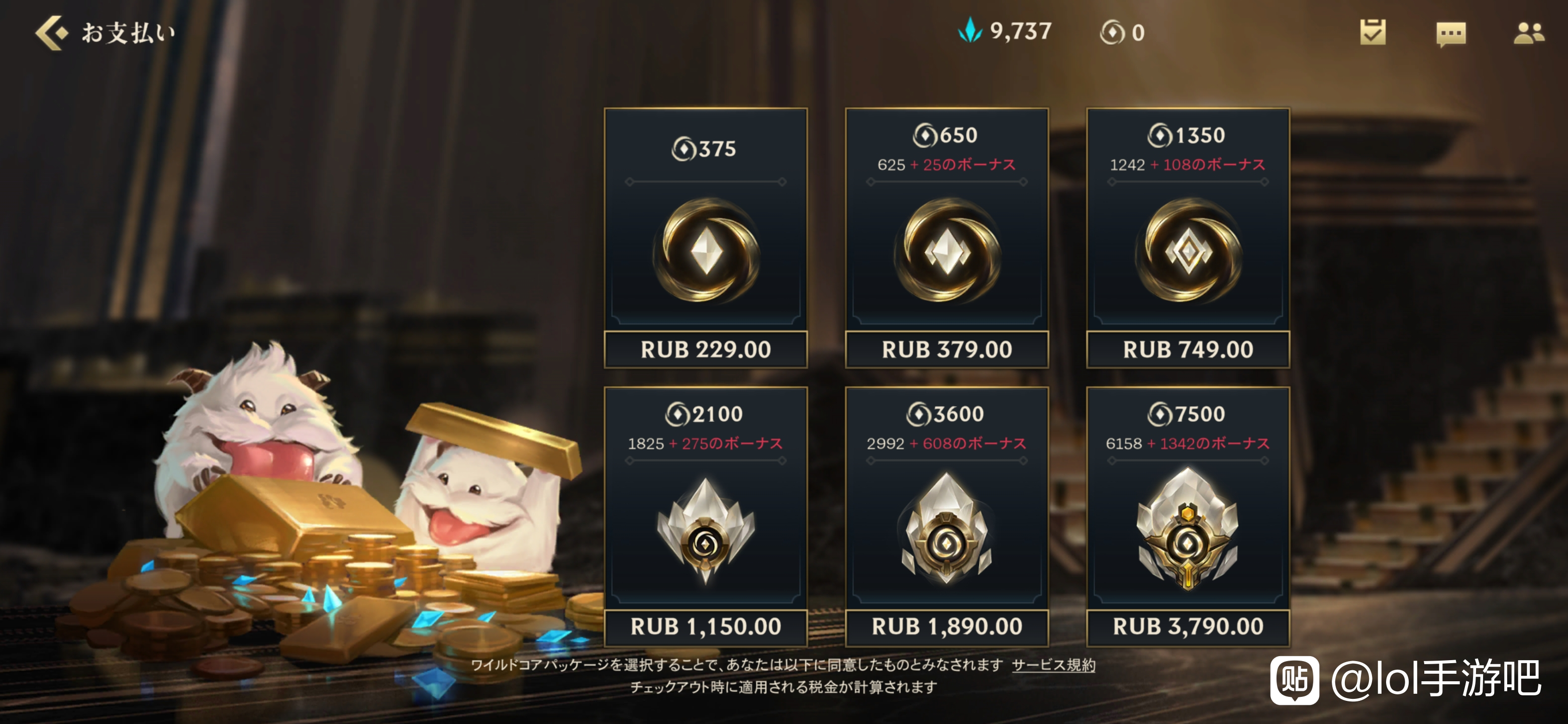Open the friends list icon
This screenshot has width=1568, height=724.
coord(1528,33)
